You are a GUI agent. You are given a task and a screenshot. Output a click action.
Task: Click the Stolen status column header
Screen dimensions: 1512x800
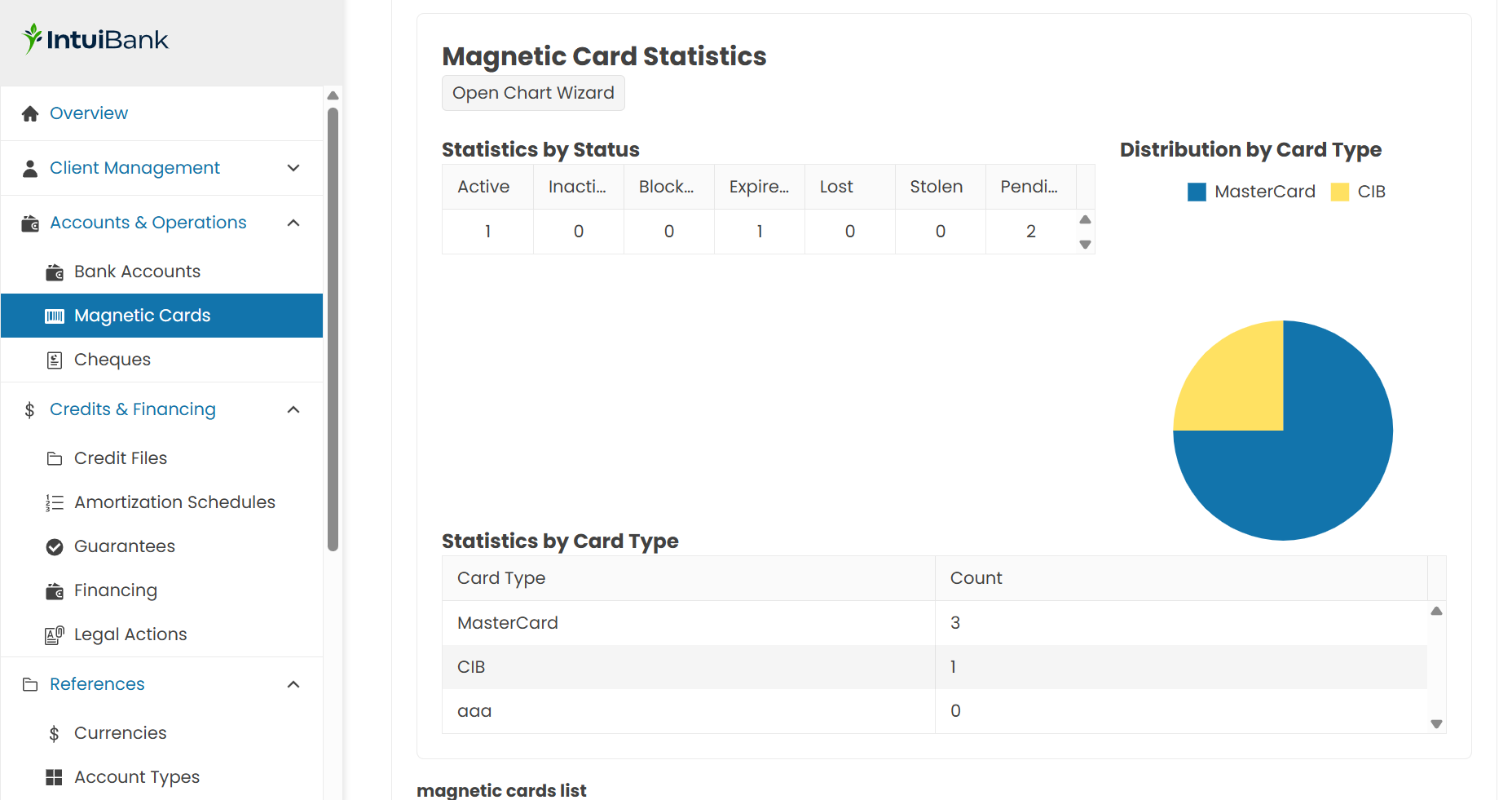(x=940, y=187)
